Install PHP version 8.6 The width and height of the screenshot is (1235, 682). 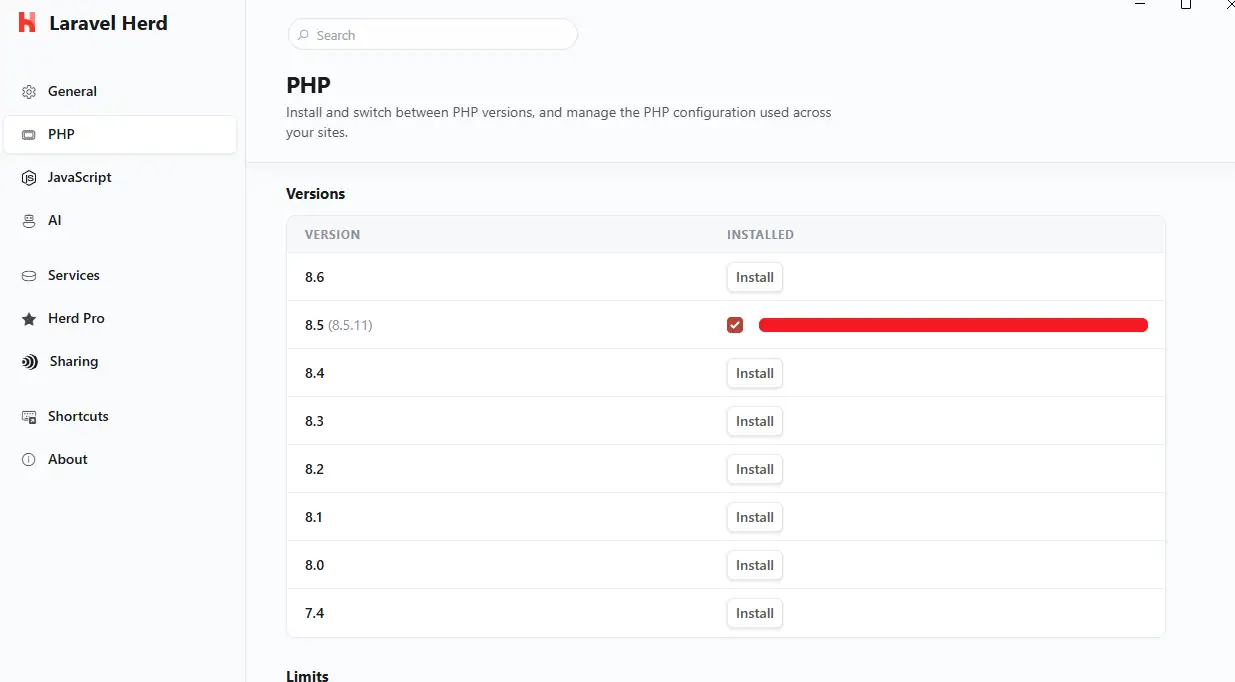click(x=755, y=277)
